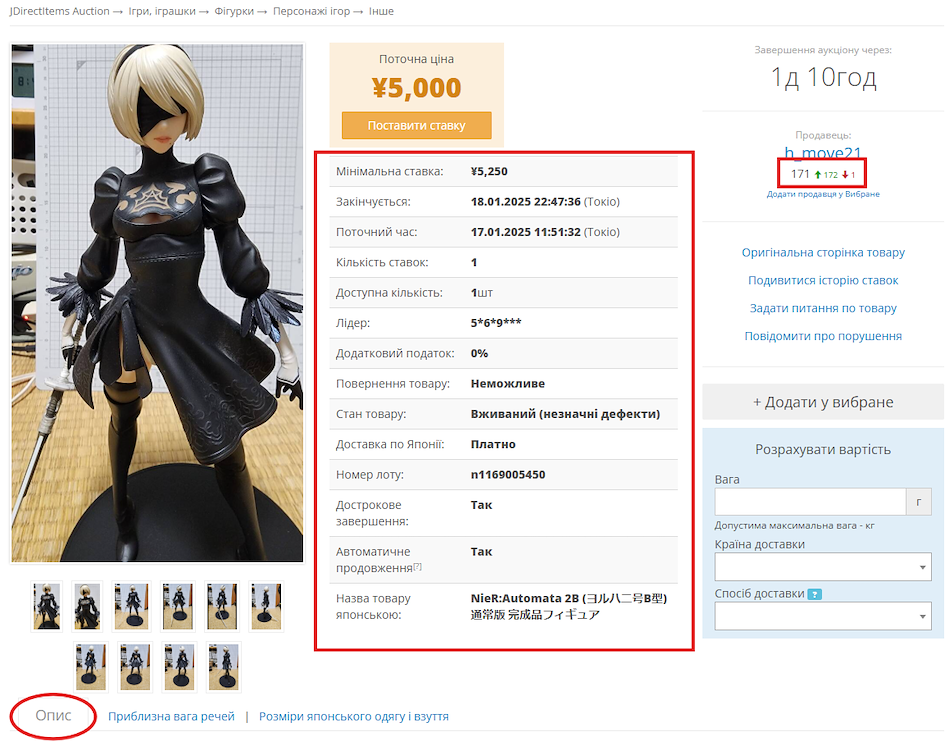The height and width of the screenshot is (741, 945).
Task: Click 'Фігурки' breadcrumb
Action: [x=234, y=11]
